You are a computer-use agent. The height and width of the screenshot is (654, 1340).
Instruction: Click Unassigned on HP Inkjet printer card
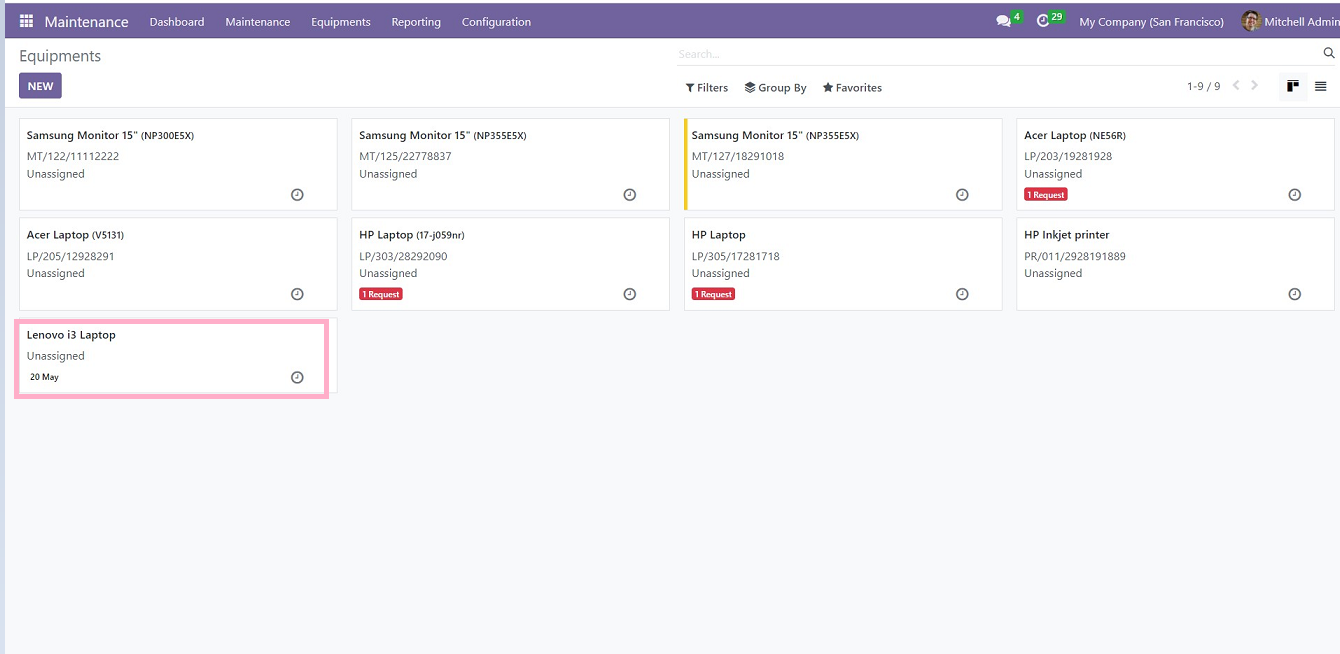(x=1053, y=273)
